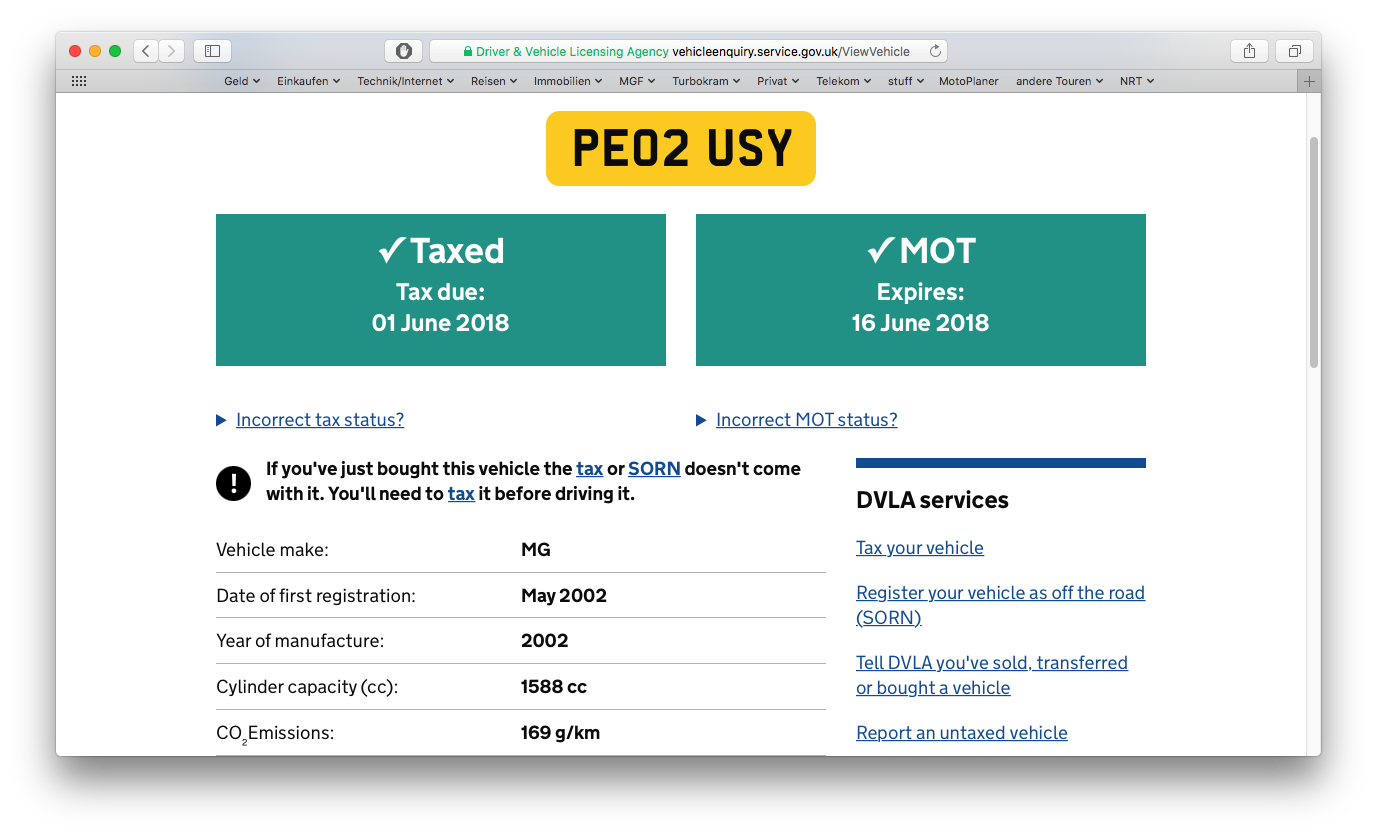Viewport: 1377px width, 836px height.
Task: Expand the 'Incorrect MOT status?' disclosure
Action: point(806,420)
